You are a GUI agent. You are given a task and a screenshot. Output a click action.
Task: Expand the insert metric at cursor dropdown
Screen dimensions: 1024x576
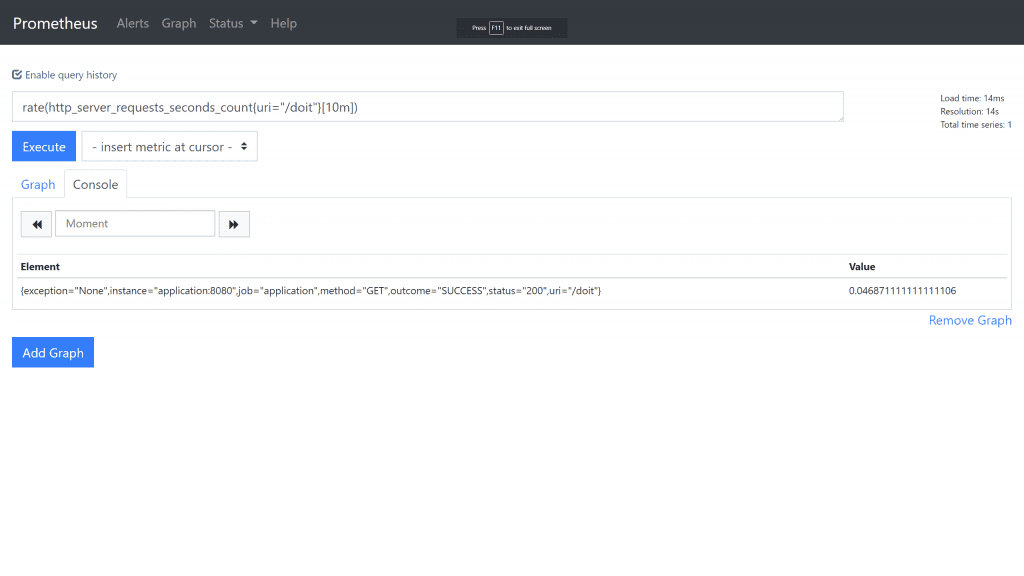click(169, 147)
